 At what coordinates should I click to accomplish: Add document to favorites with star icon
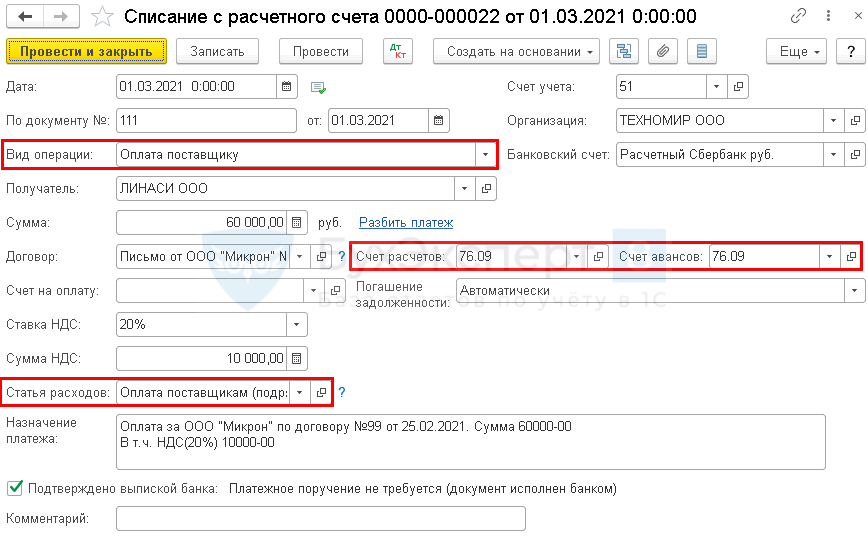point(102,17)
